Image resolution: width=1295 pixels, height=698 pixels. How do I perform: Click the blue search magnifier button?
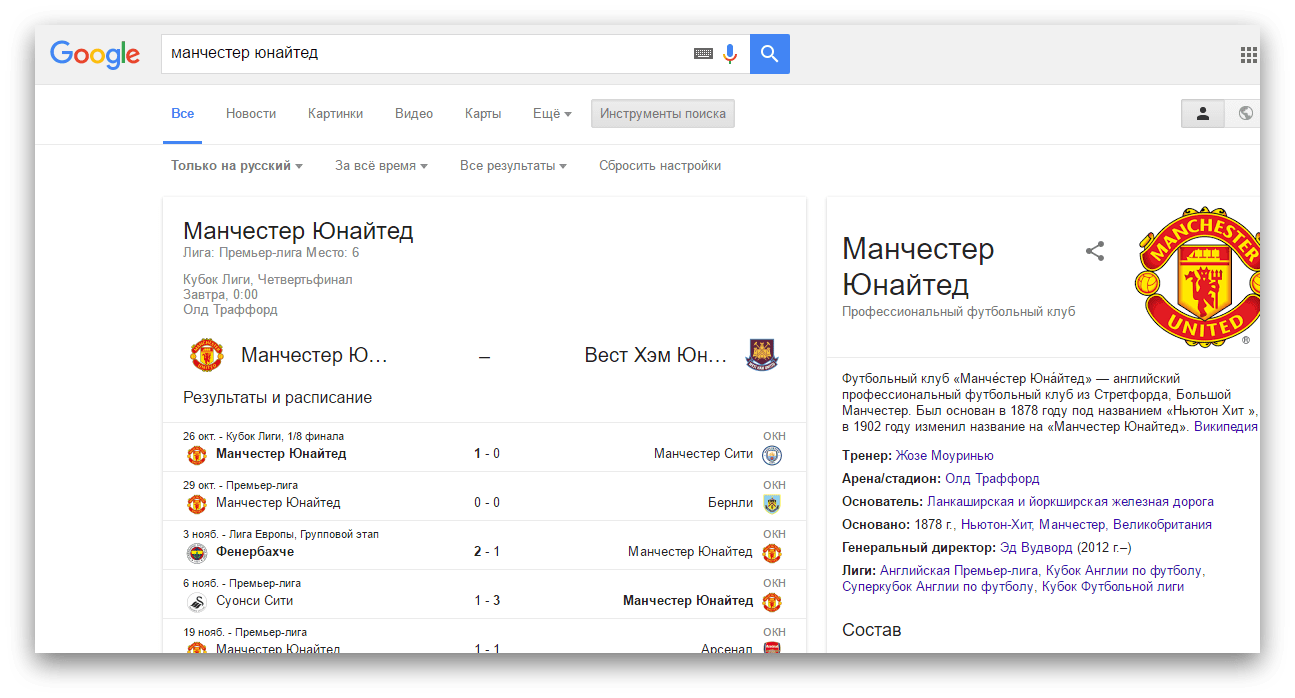coord(769,54)
